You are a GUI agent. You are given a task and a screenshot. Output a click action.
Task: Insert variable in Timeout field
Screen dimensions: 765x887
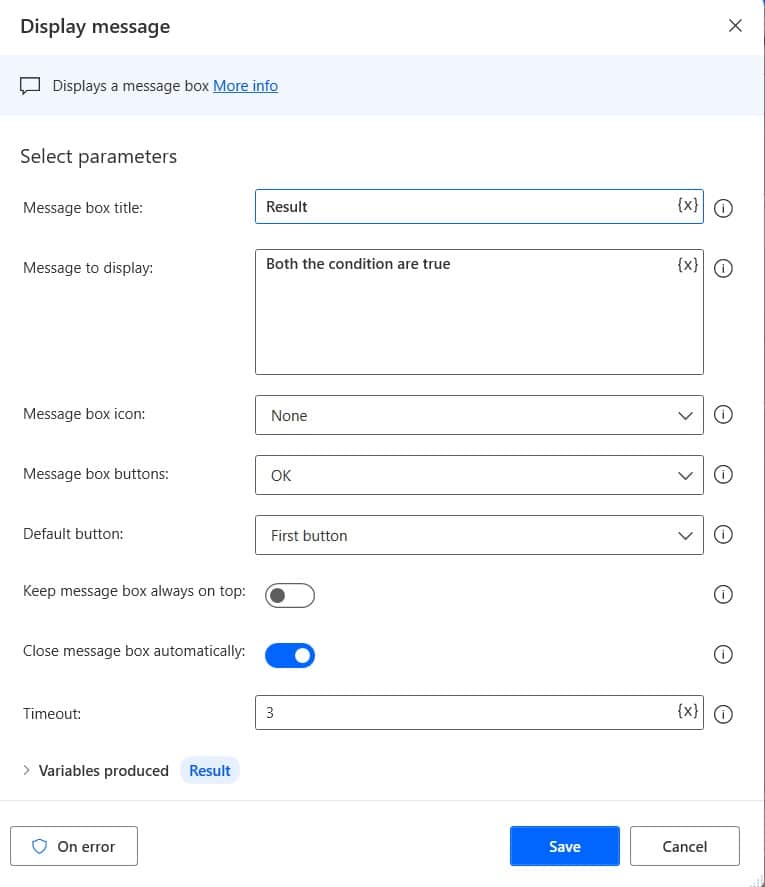687,711
